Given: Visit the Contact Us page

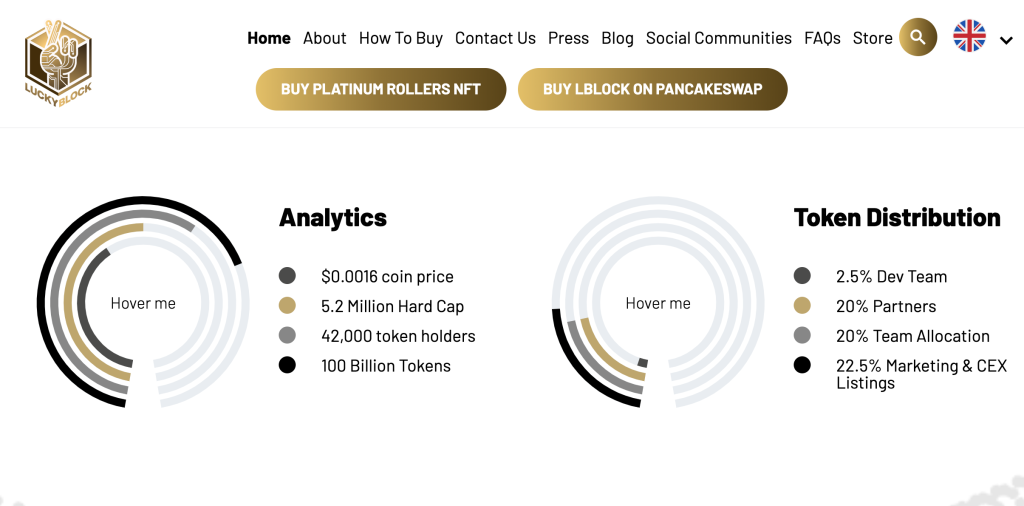Looking at the screenshot, I should [x=495, y=38].
